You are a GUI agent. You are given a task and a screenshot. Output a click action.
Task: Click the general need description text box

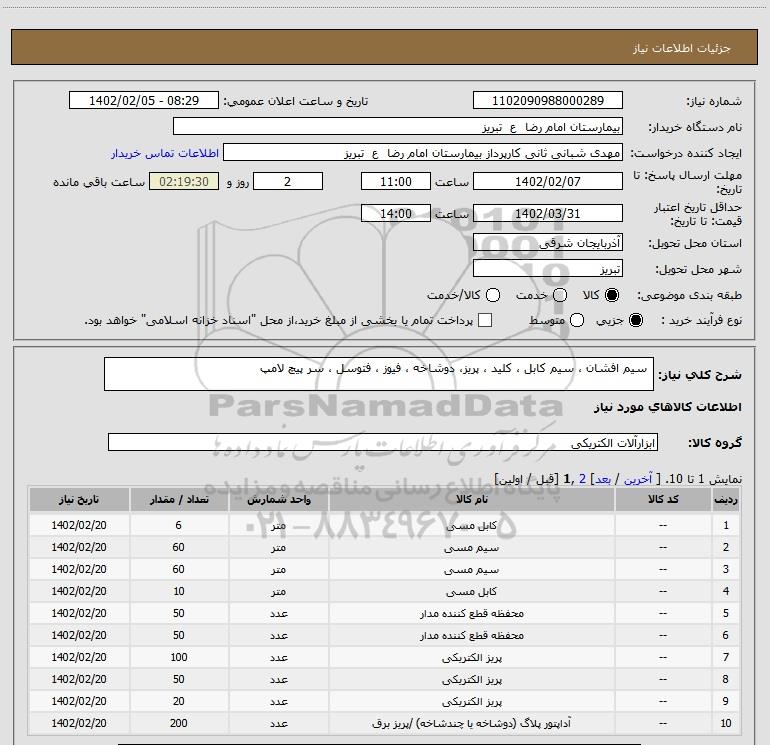click(x=379, y=374)
